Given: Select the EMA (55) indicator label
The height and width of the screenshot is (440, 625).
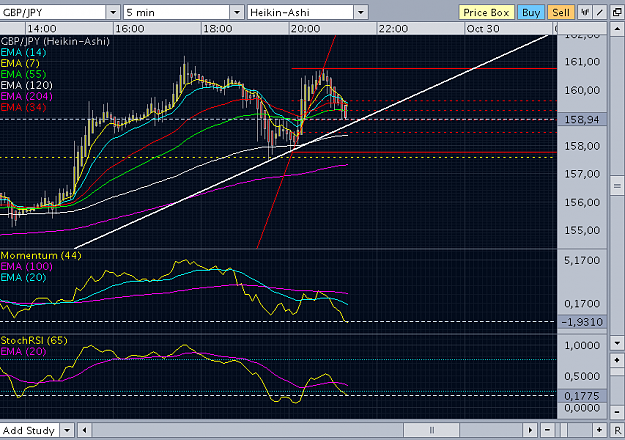Looking at the screenshot, I should 23,74.
